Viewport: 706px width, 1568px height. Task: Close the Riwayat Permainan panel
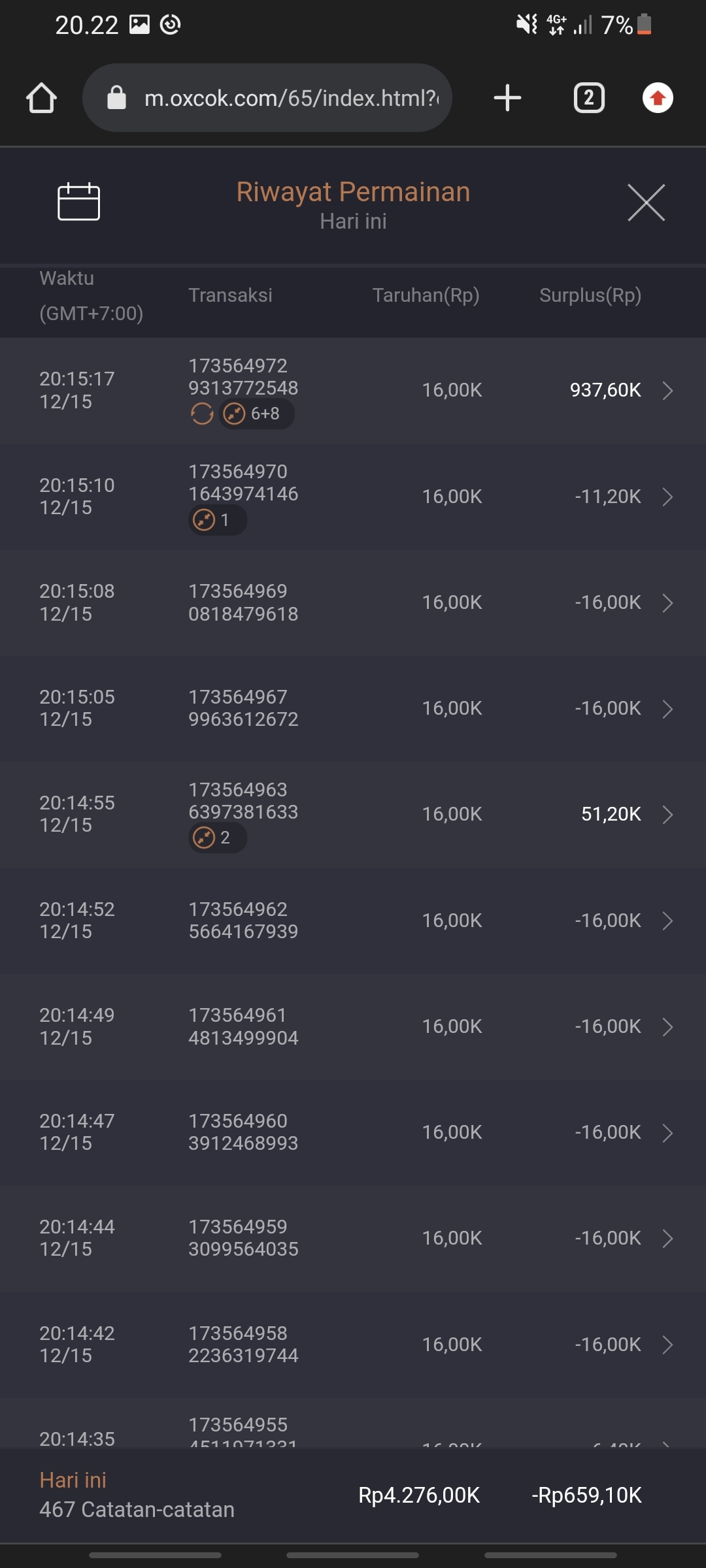[x=646, y=203]
